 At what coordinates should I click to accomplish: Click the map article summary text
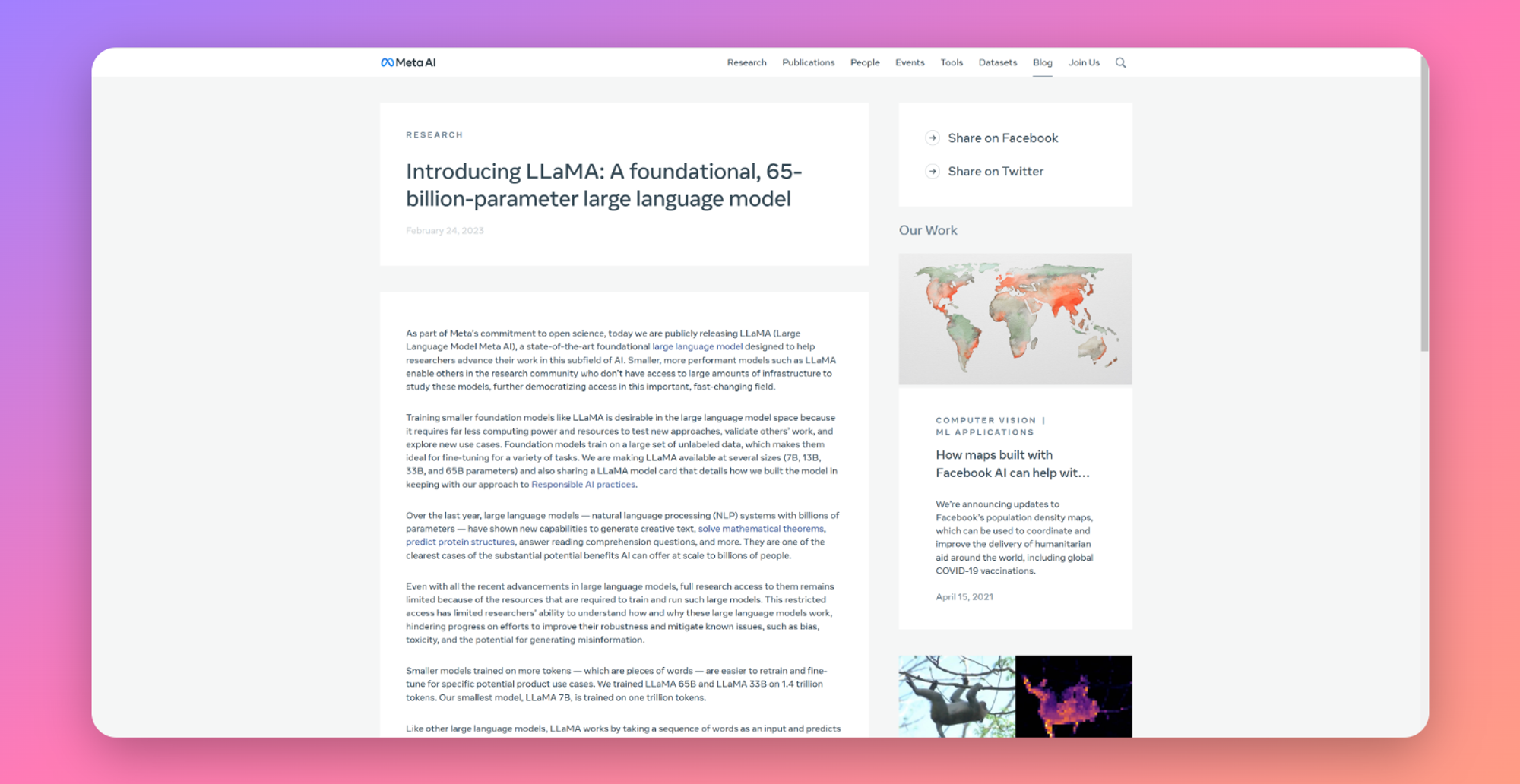coord(1015,537)
